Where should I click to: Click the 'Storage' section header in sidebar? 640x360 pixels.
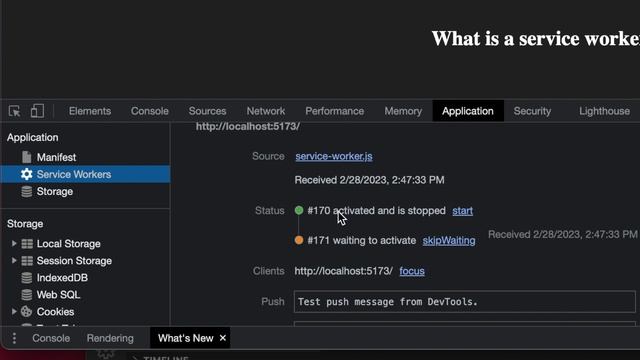(25, 224)
